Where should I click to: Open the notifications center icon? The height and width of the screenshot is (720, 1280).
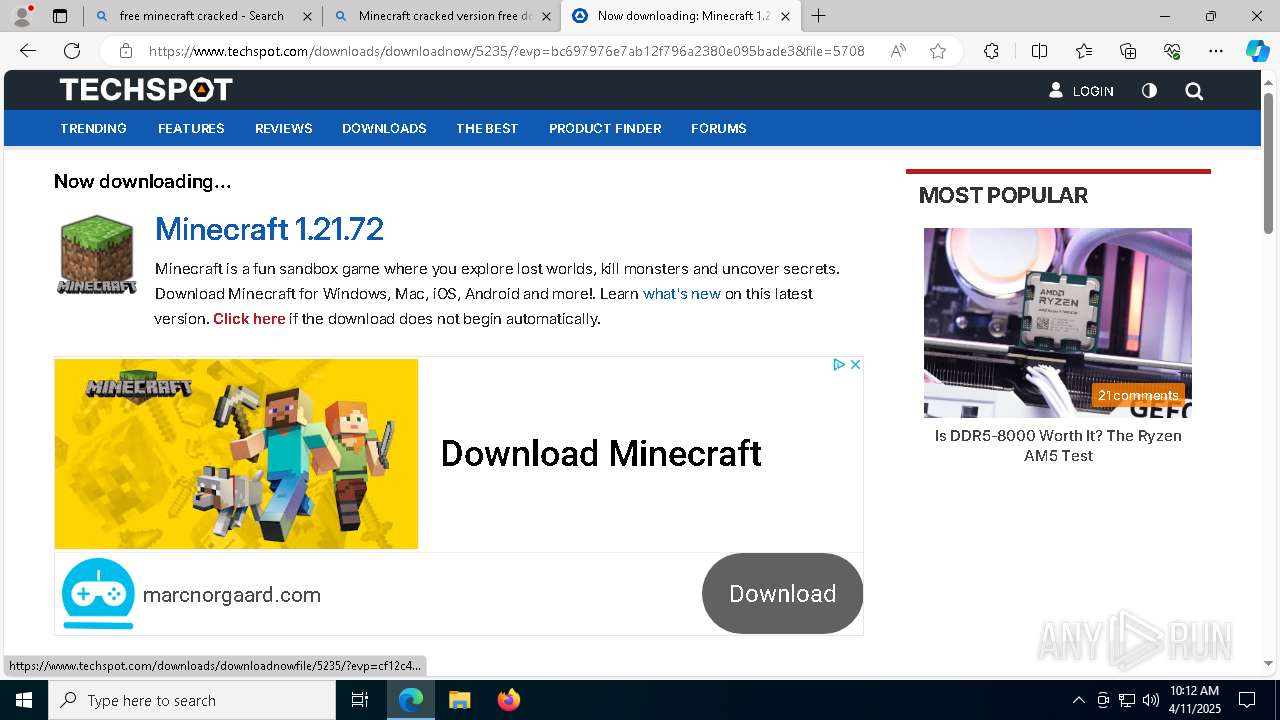pos(1247,700)
